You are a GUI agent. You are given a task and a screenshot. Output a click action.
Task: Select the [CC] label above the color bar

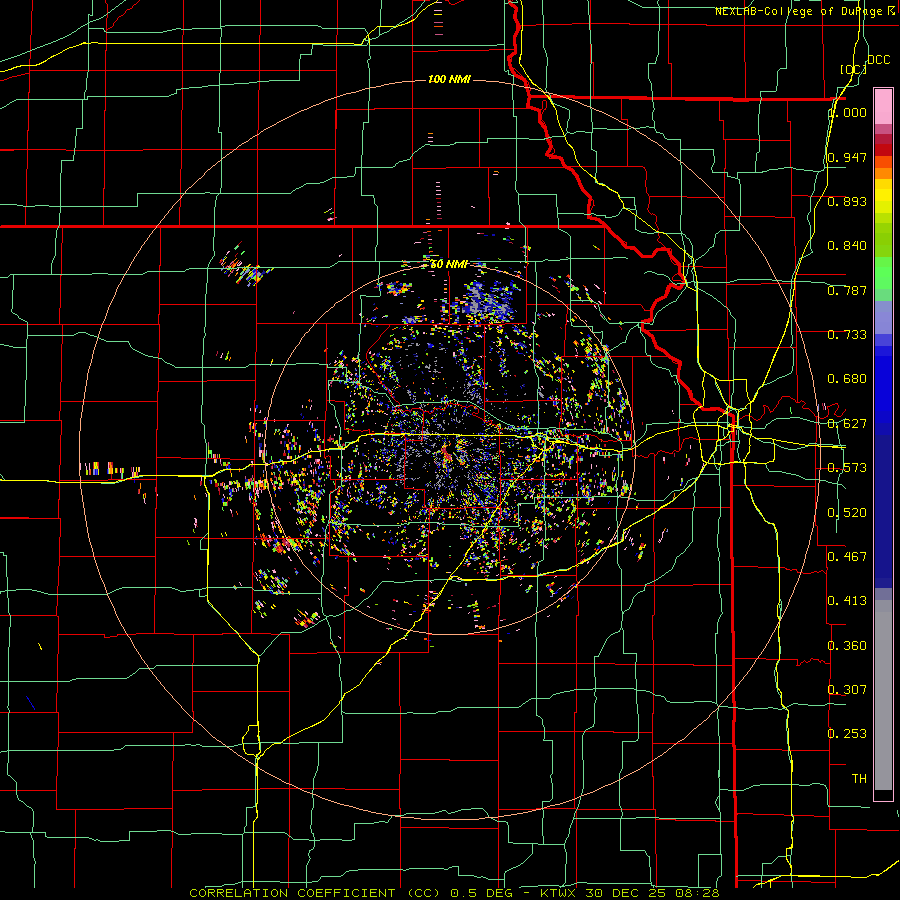(853, 69)
